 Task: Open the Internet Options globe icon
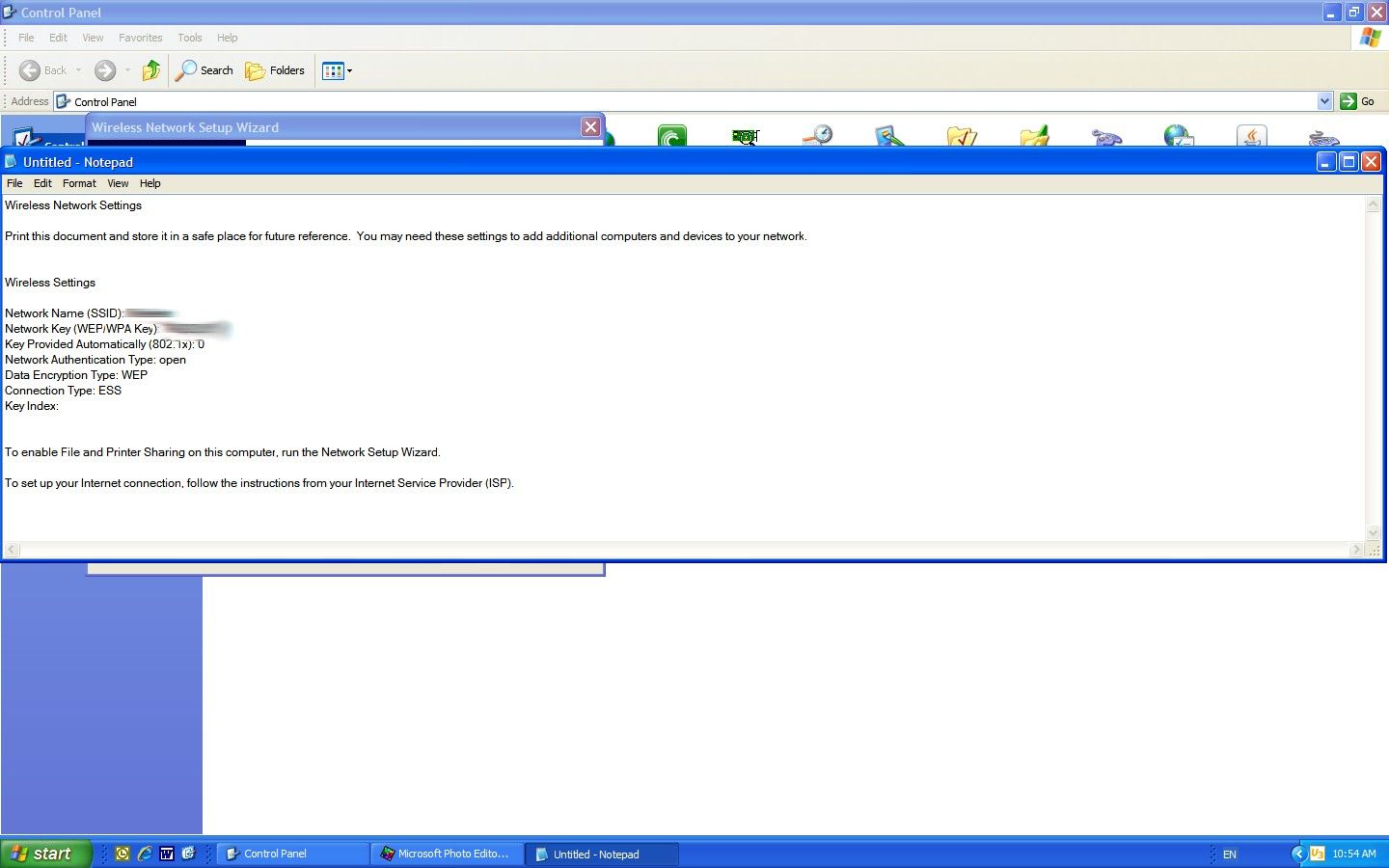pos(1179,136)
